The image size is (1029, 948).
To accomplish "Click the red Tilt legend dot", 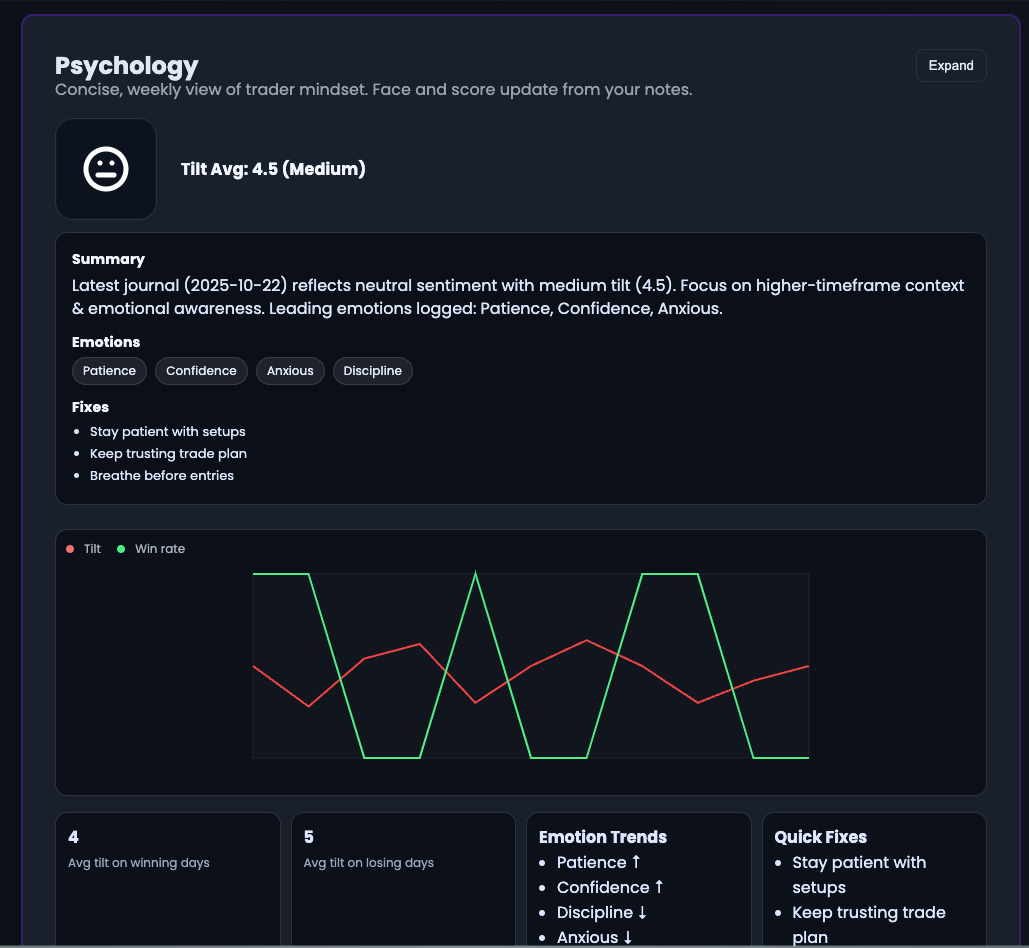I will (68, 548).
